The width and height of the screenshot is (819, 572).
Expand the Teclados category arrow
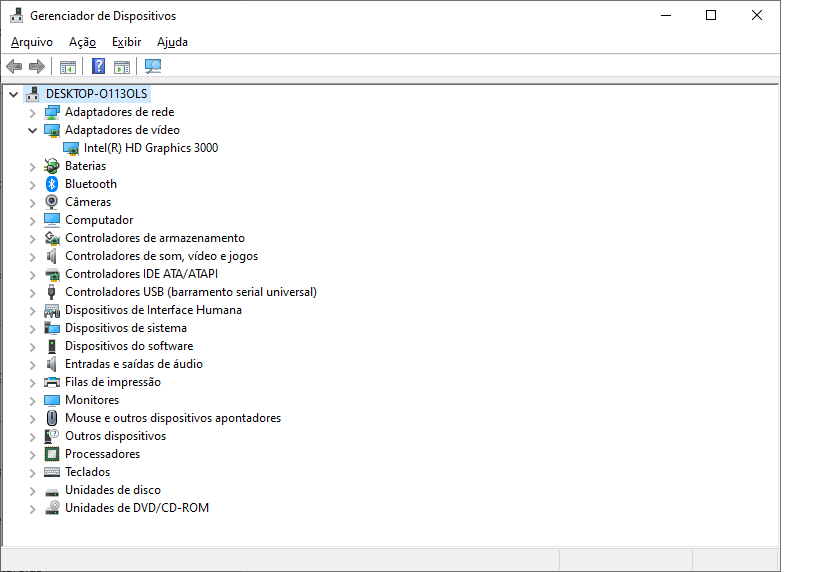tap(32, 473)
